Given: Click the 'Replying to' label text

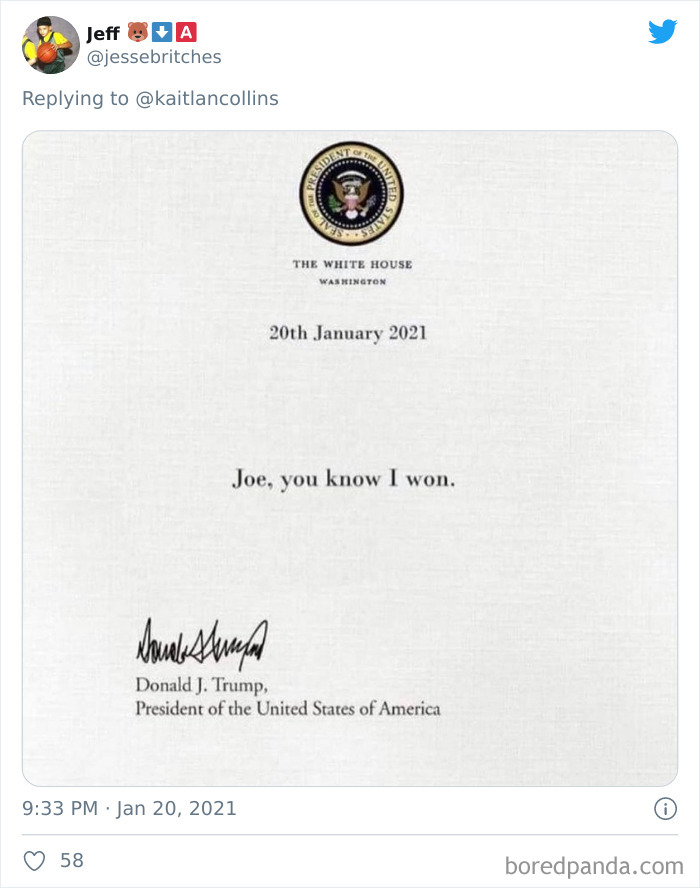Looking at the screenshot, I should [75, 99].
